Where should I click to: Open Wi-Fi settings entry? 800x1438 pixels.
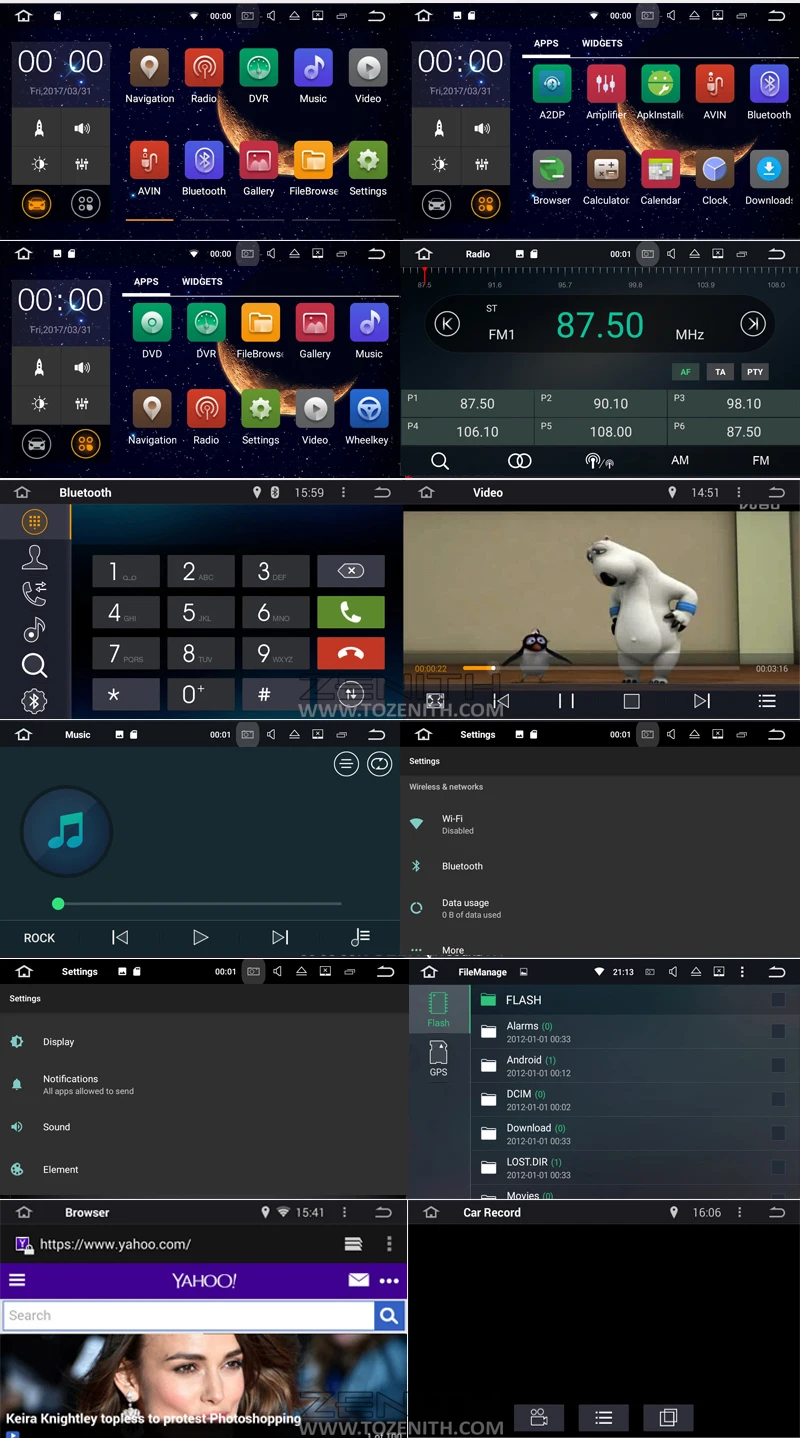(x=600, y=824)
